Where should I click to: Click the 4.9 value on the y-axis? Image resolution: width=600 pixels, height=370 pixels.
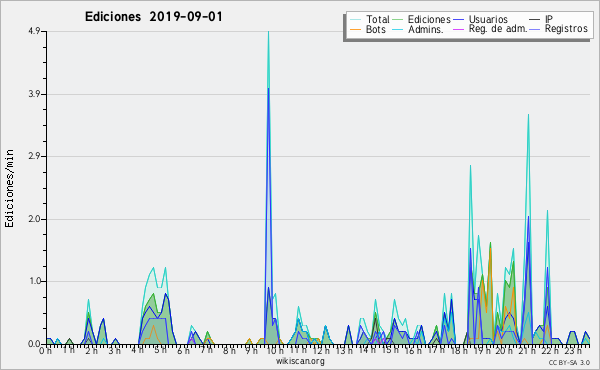(34, 31)
